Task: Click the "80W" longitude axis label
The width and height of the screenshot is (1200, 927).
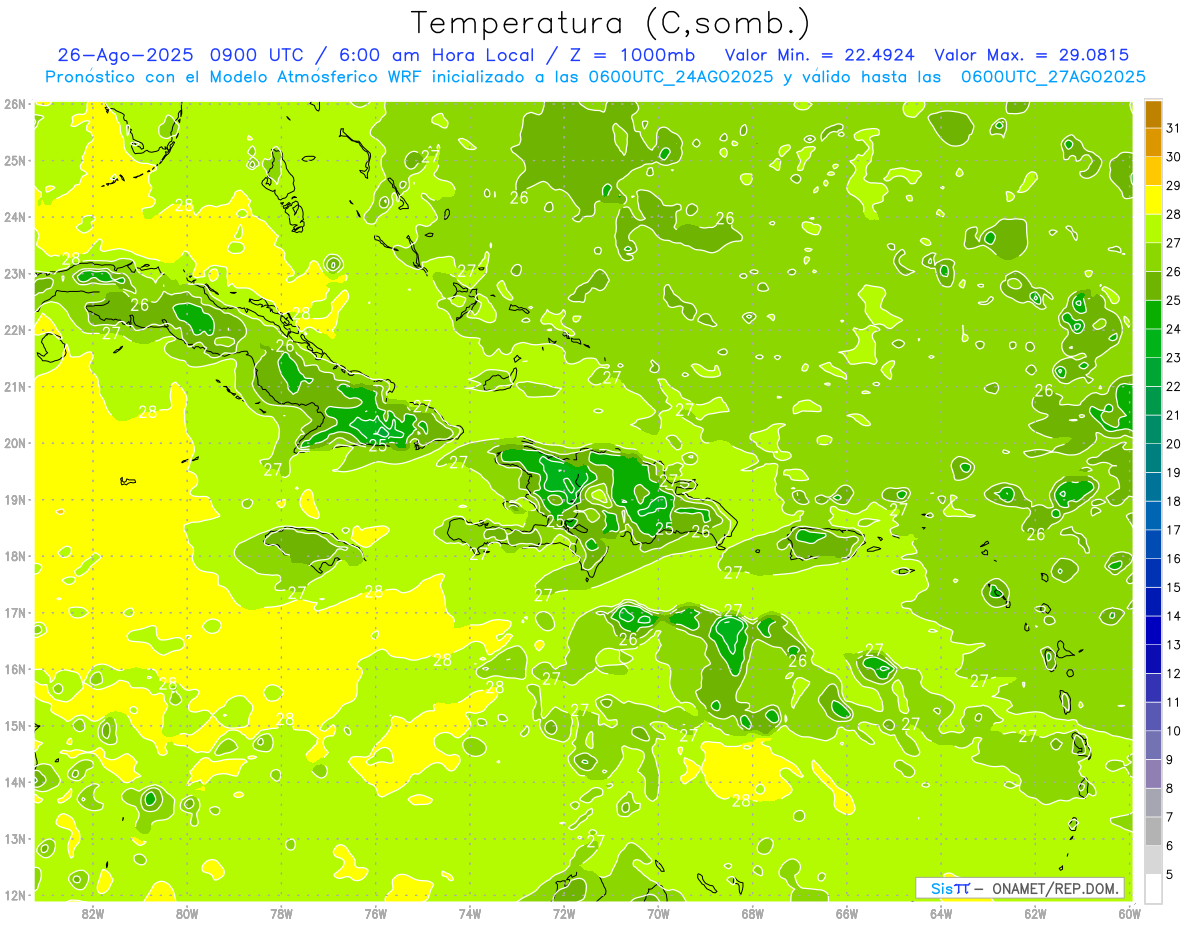Action: [187, 913]
